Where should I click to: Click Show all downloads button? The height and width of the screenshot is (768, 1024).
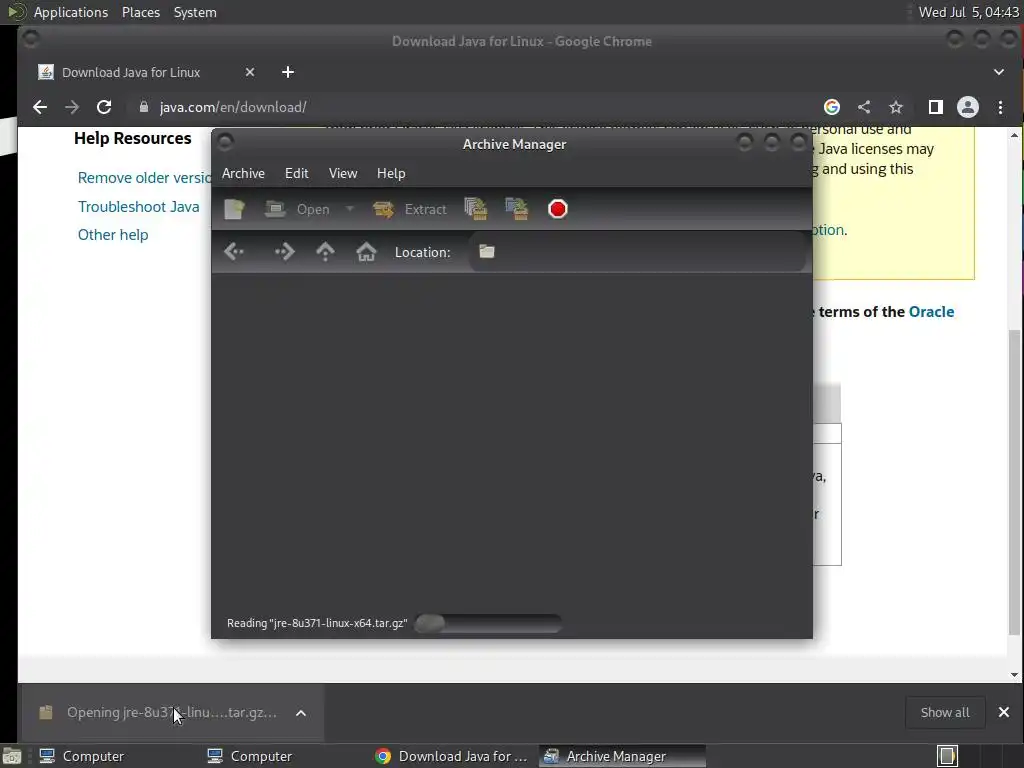click(944, 712)
